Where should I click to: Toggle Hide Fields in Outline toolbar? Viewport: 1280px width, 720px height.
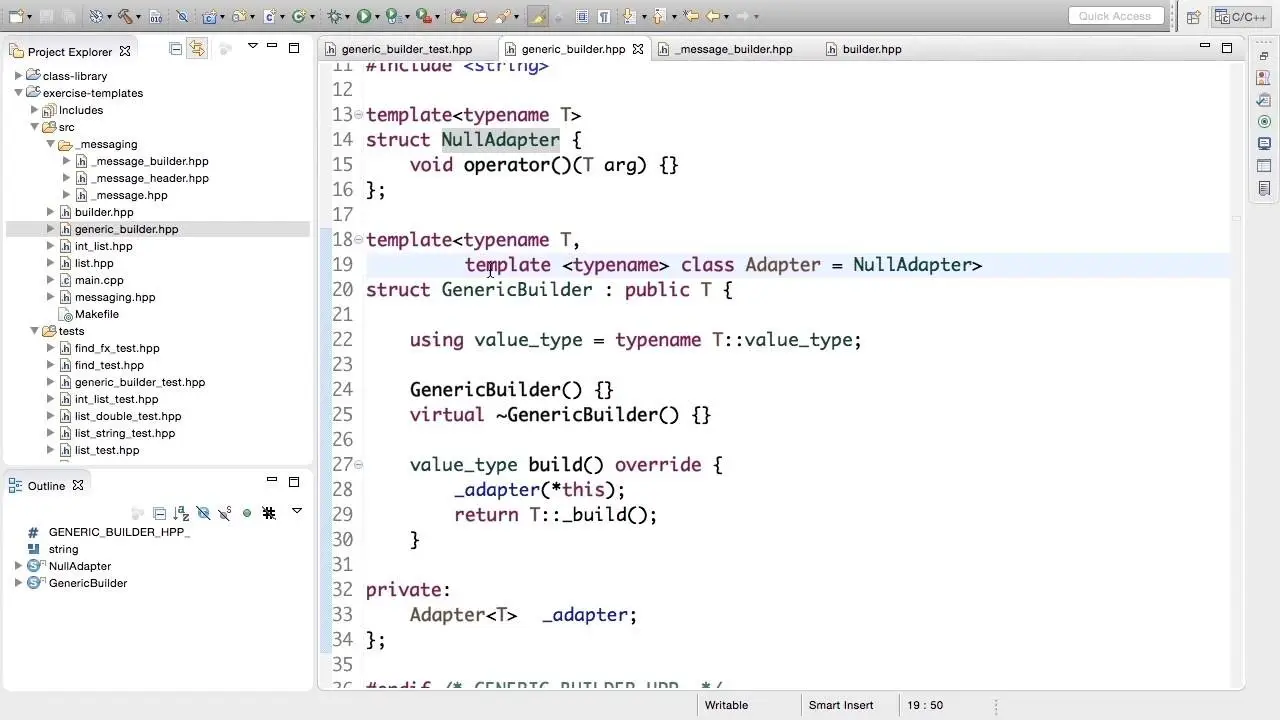tap(203, 513)
